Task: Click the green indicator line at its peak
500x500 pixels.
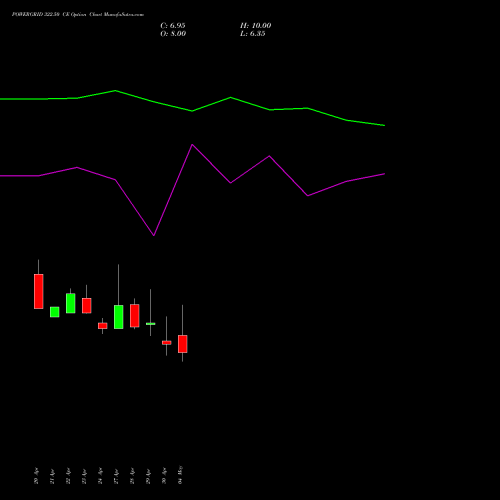Action: click(x=115, y=91)
